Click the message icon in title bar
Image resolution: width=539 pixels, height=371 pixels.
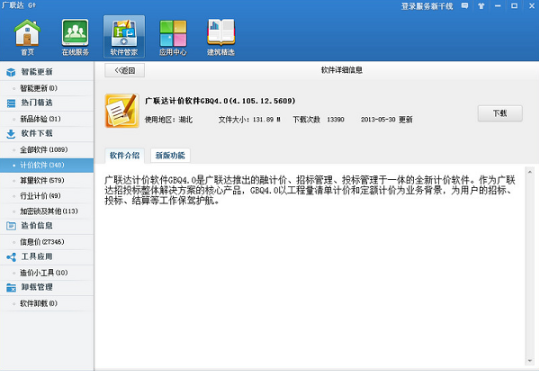465,6
